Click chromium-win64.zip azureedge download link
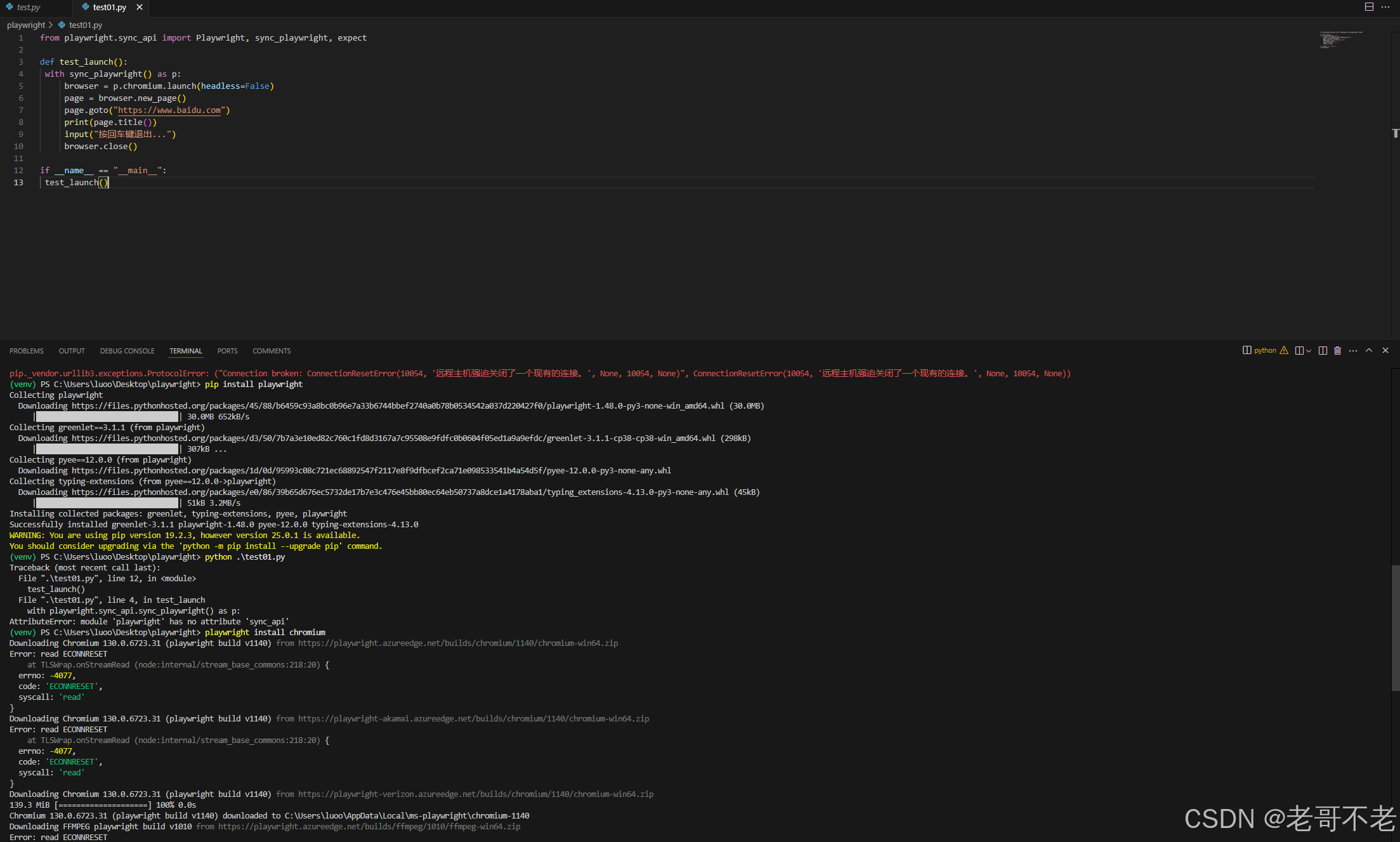1400x842 pixels. point(457,643)
